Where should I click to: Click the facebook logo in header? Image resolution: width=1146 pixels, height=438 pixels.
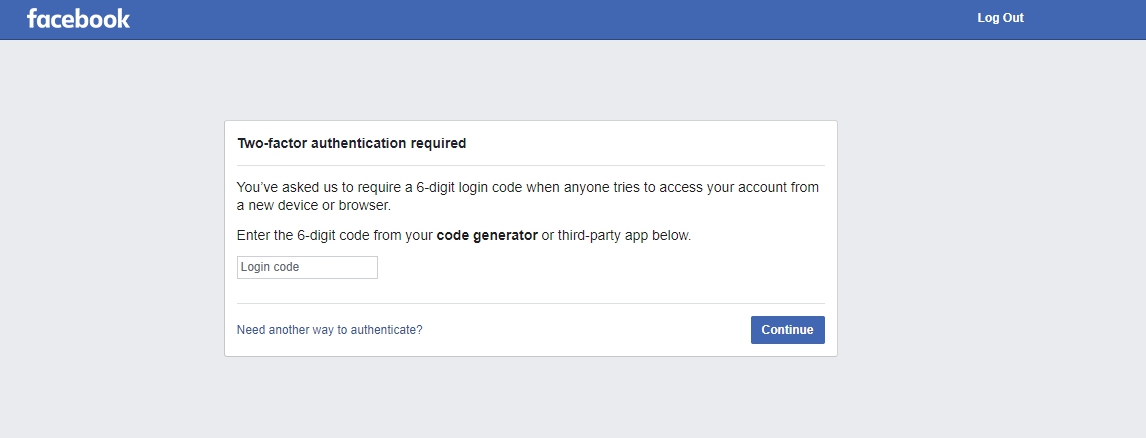pos(78,18)
